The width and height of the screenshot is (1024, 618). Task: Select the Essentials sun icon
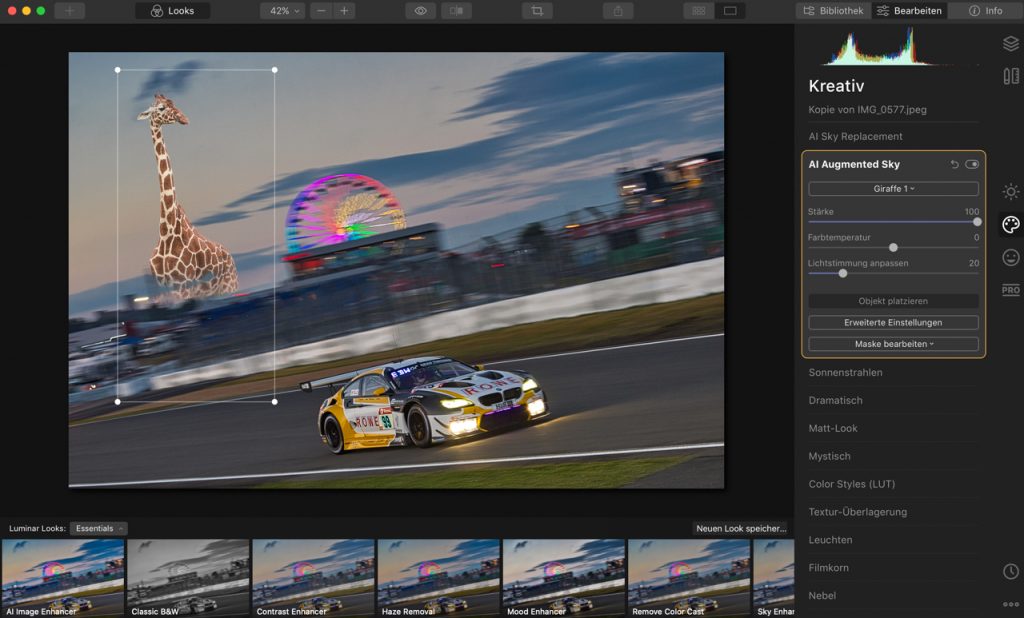point(1011,191)
